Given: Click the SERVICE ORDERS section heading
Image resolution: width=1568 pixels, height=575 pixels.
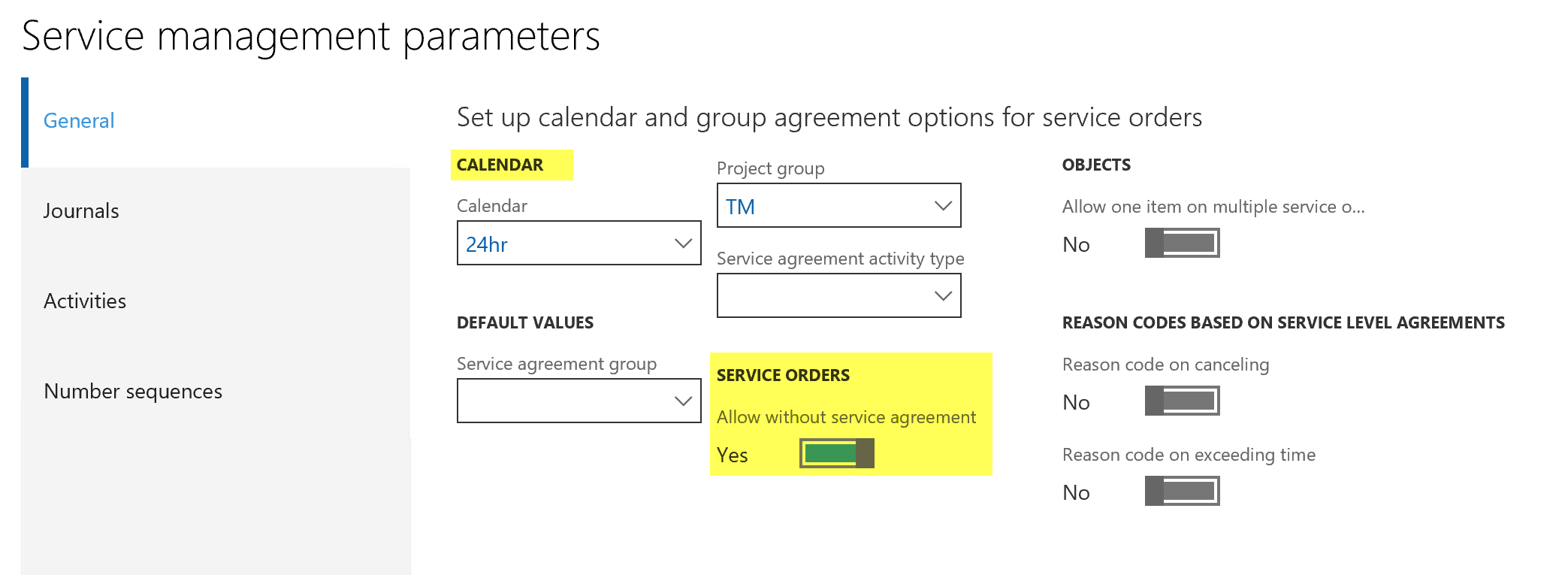Looking at the screenshot, I should point(783,376).
